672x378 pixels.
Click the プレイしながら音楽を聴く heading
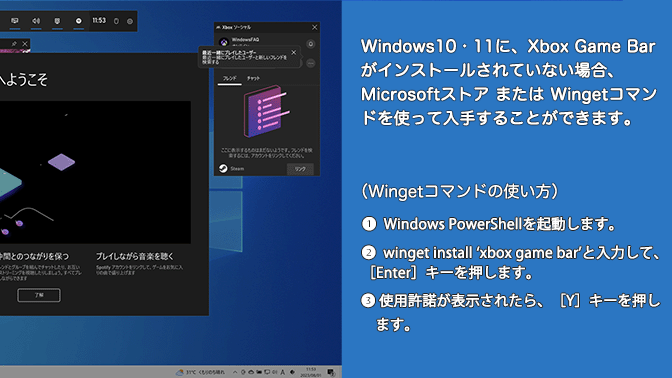135,256
